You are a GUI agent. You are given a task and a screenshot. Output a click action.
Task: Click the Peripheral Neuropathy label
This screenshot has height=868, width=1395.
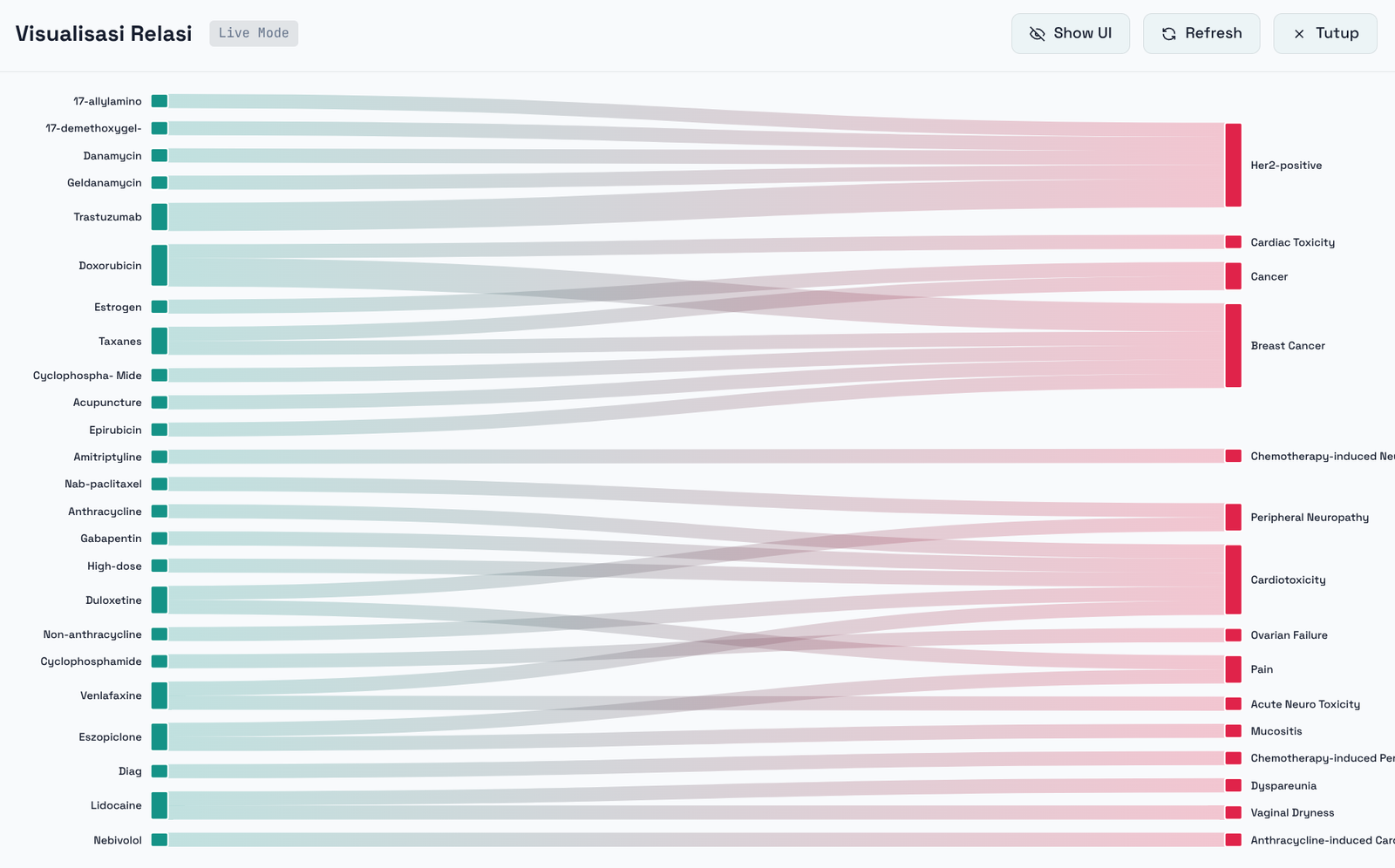click(1309, 518)
